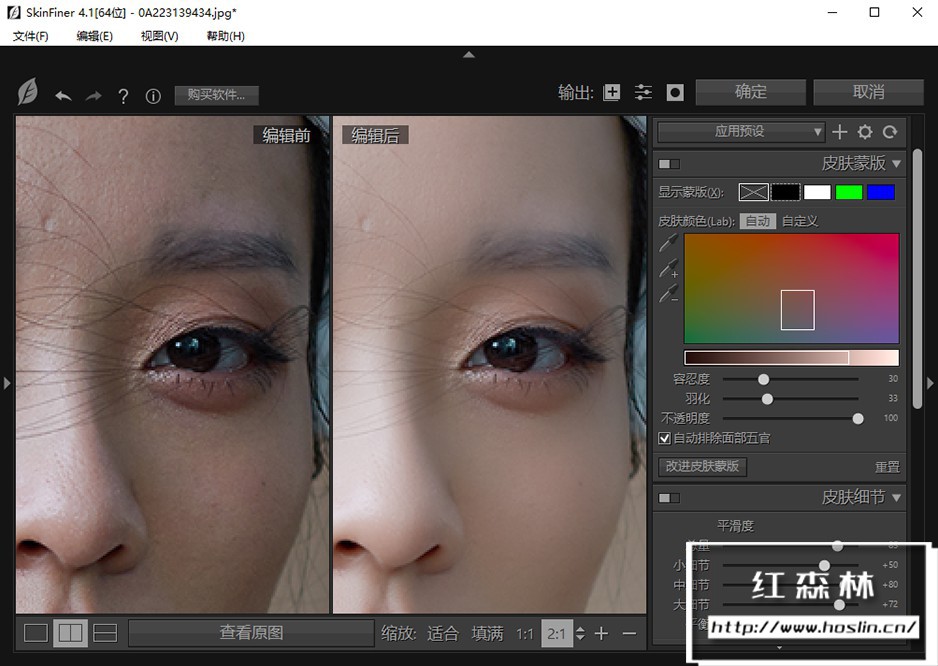Click the redo arrow icon
This screenshot has width=938, height=666.
[x=93, y=96]
